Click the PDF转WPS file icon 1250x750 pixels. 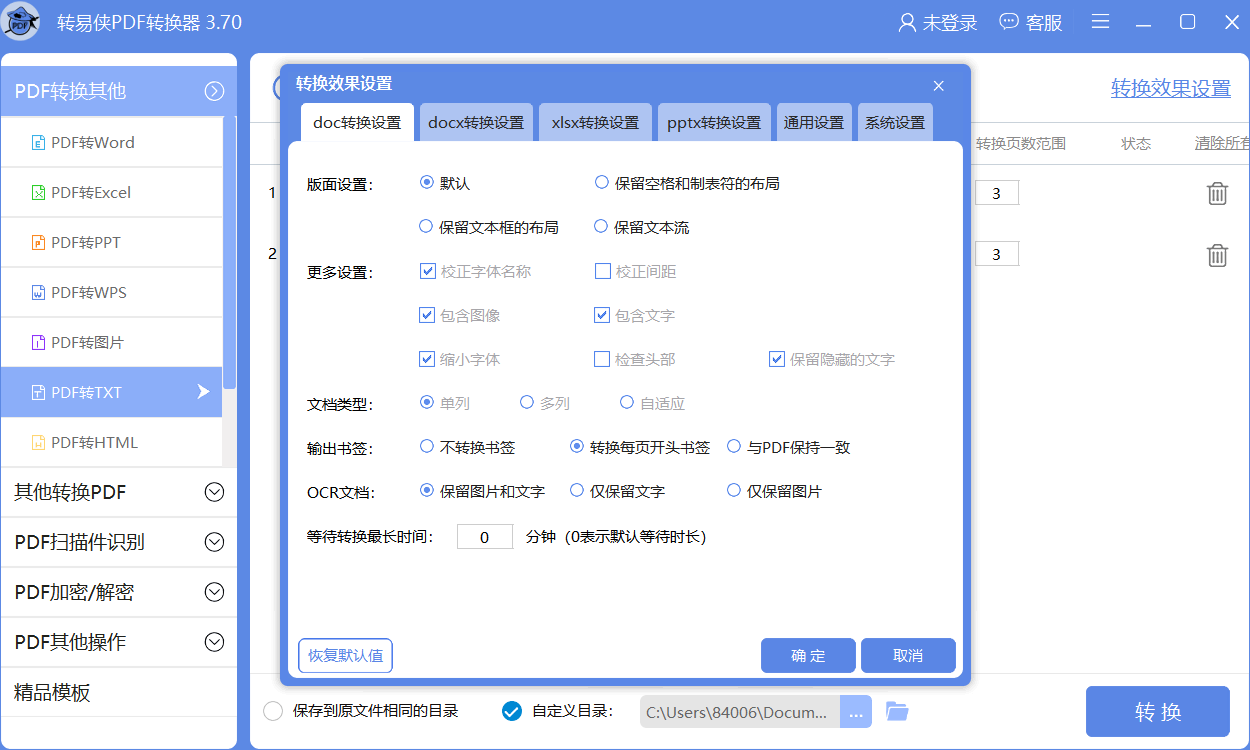(x=38, y=292)
